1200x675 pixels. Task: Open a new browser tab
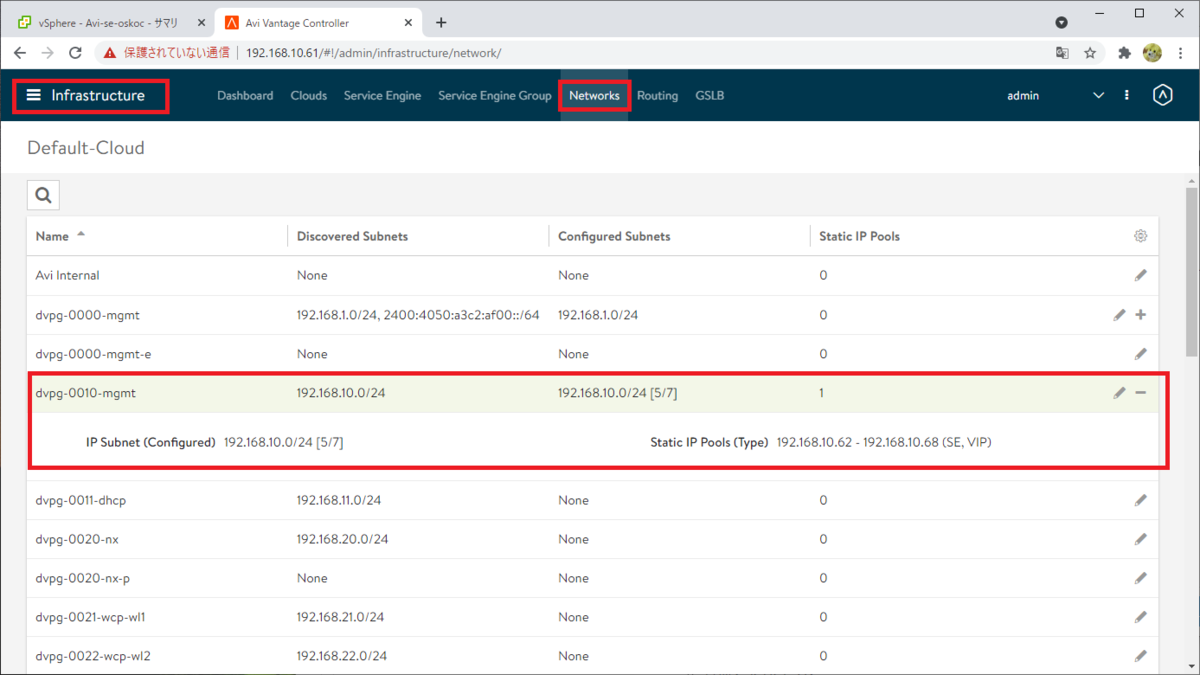[x=441, y=22]
